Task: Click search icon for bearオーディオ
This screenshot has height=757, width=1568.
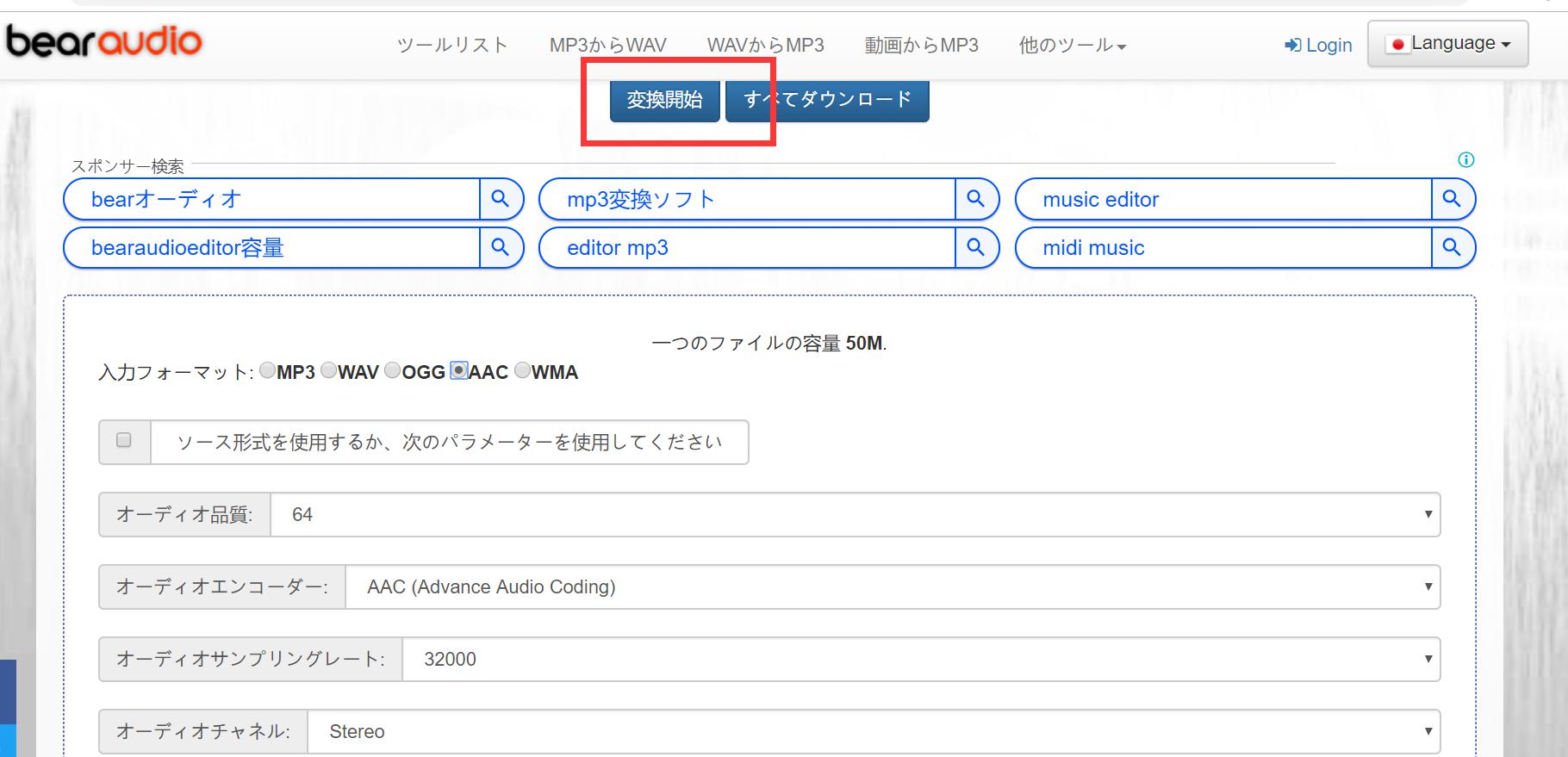Action: pos(501,199)
